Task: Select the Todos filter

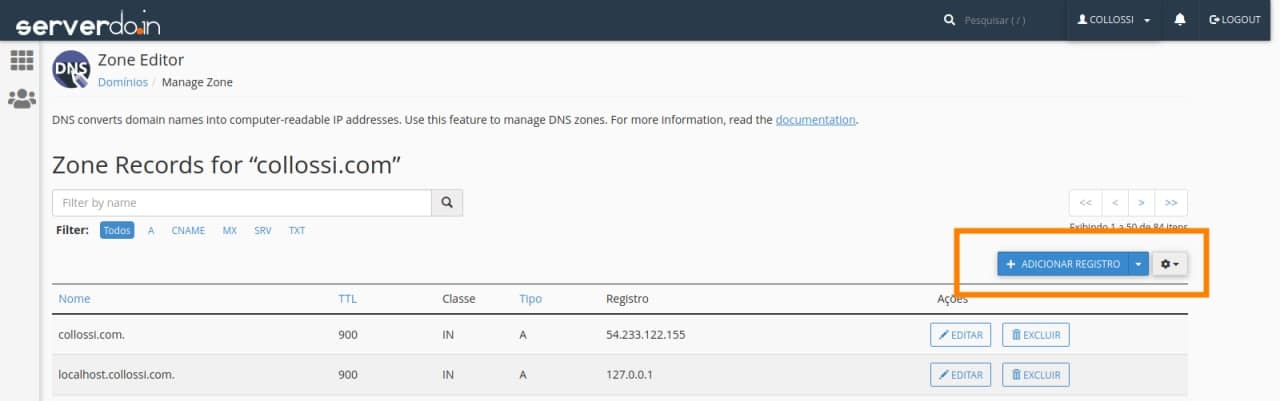Action: pos(117,230)
